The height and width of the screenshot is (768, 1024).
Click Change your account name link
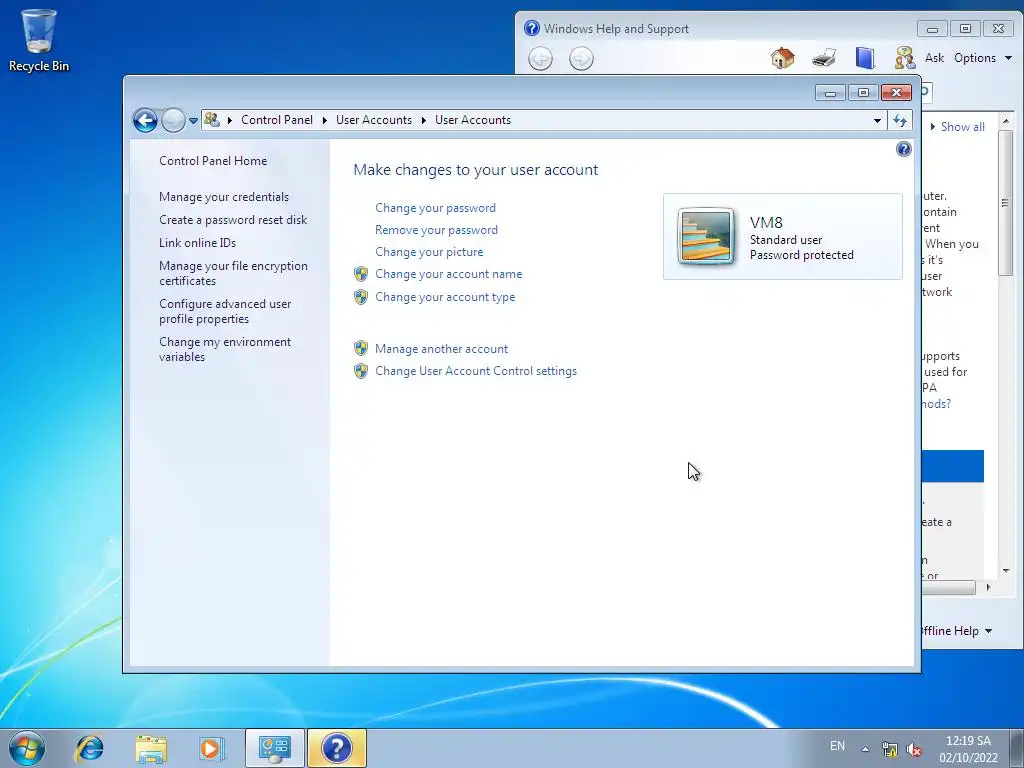pos(449,274)
